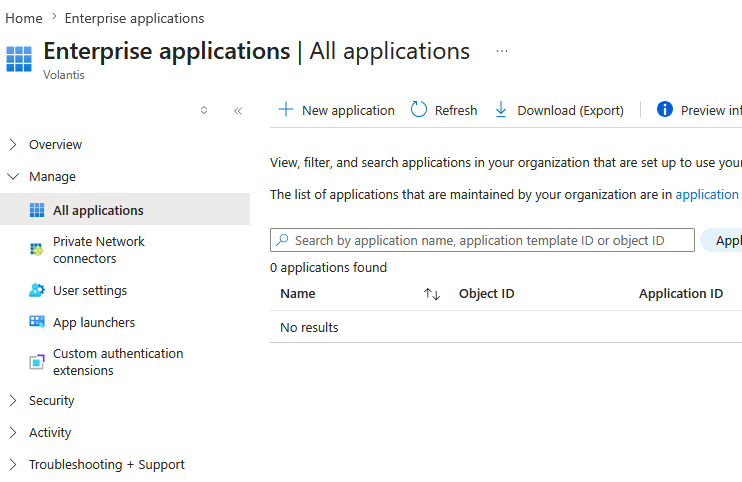Click the Troubleshooting + Support label
Viewport: 742px width, 482px height.
[x=106, y=464]
